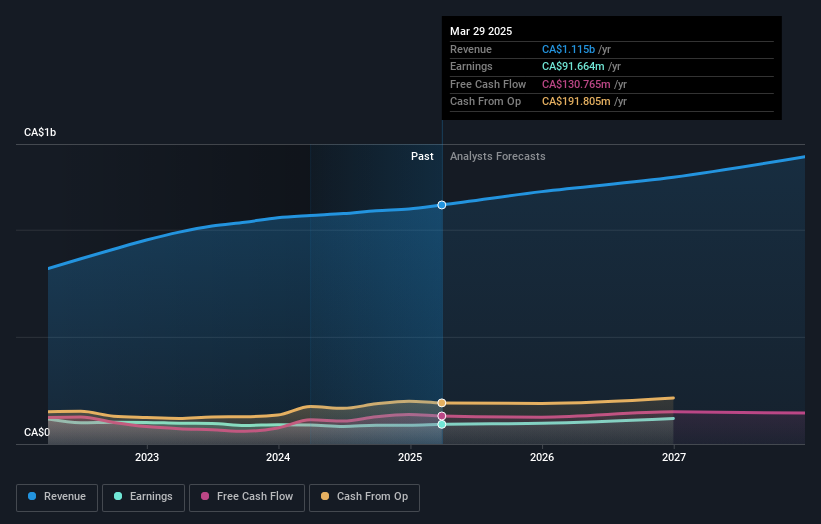Select the 2023 x-axis label
The image size is (821, 524).
tap(147, 457)
